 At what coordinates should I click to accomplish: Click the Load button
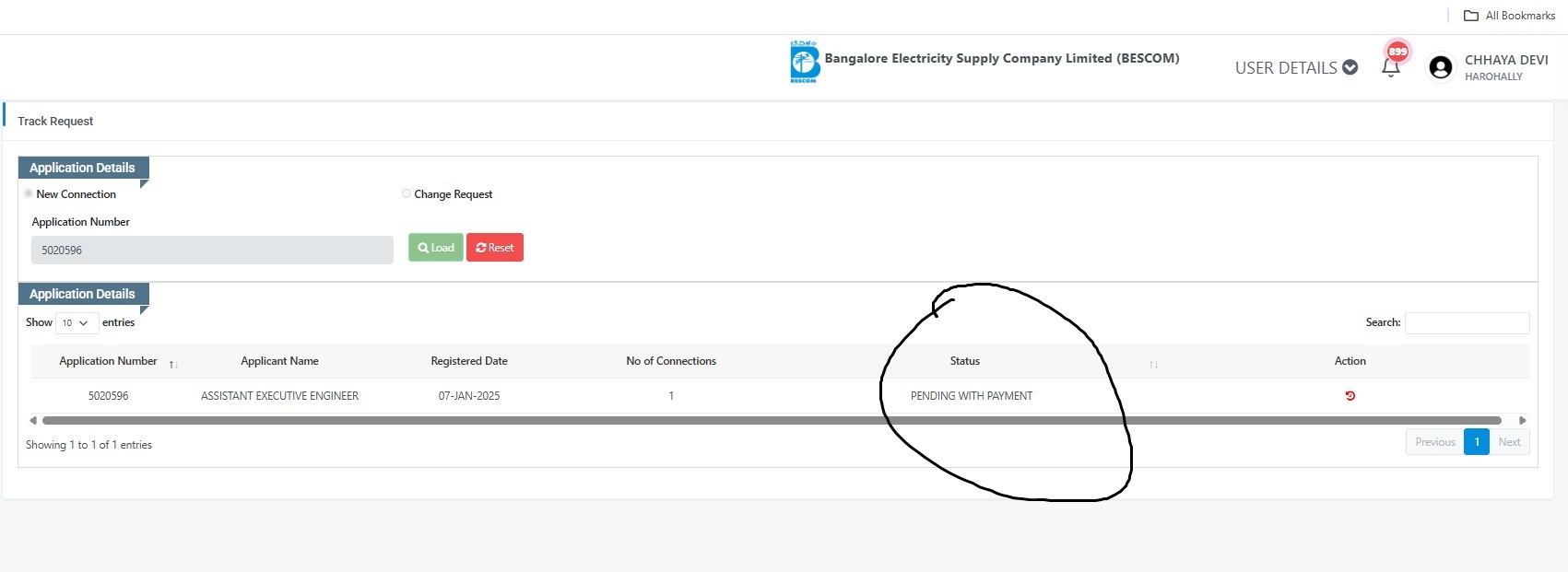[435, 248]
